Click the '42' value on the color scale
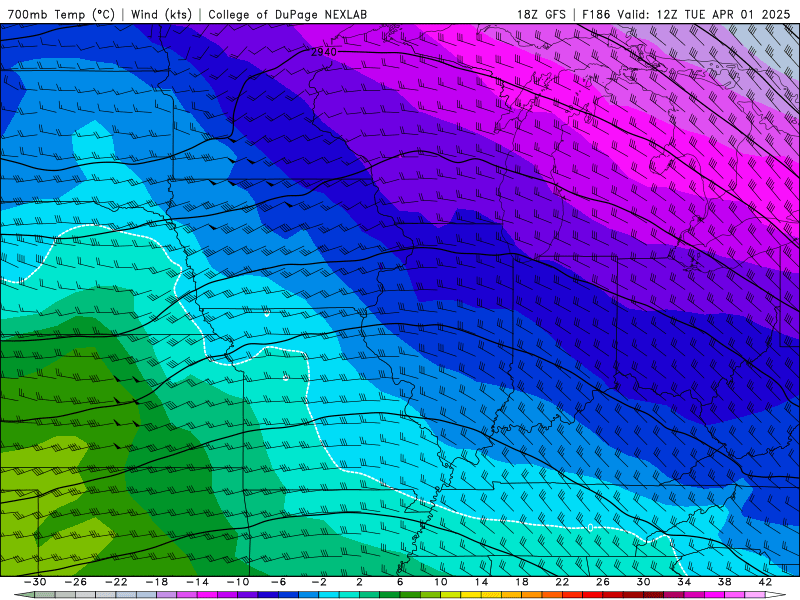This screenshot has height=600, width=800. (765, 582)
